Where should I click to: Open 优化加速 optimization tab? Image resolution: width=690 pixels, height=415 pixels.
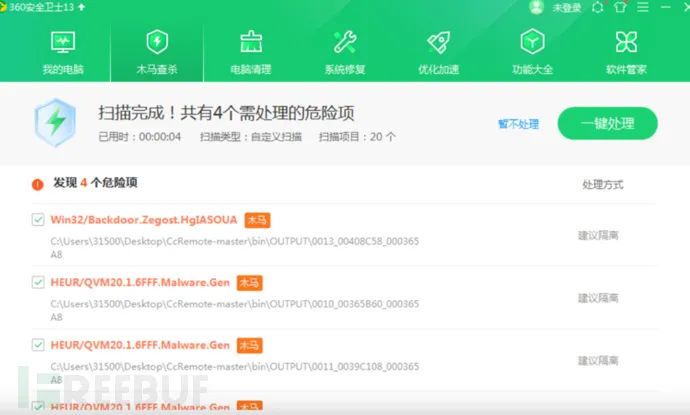(439, 53)
